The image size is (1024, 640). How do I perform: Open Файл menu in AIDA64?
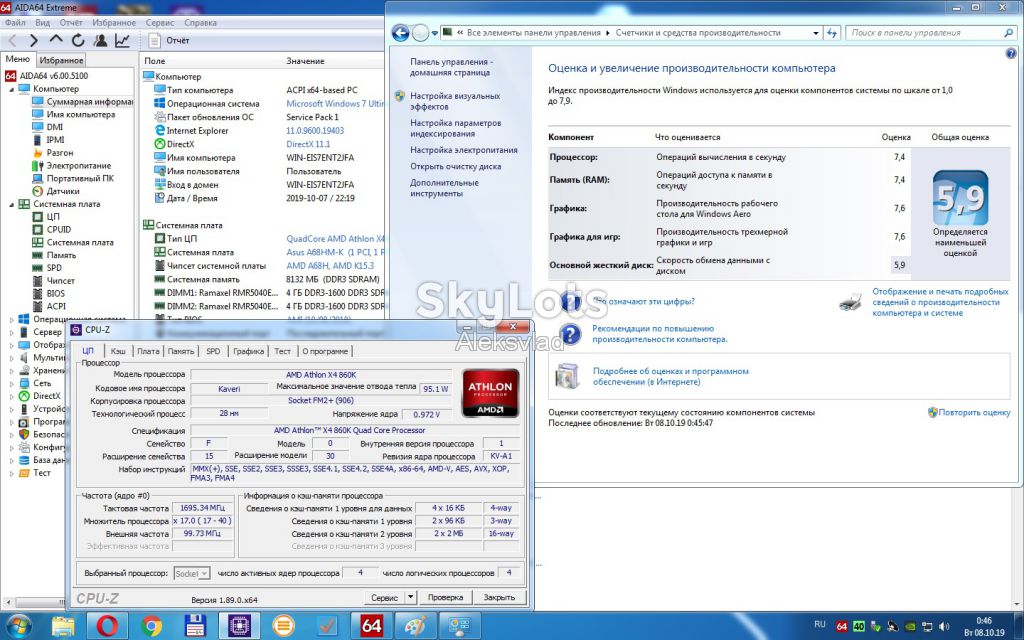[x=15, y=22]
